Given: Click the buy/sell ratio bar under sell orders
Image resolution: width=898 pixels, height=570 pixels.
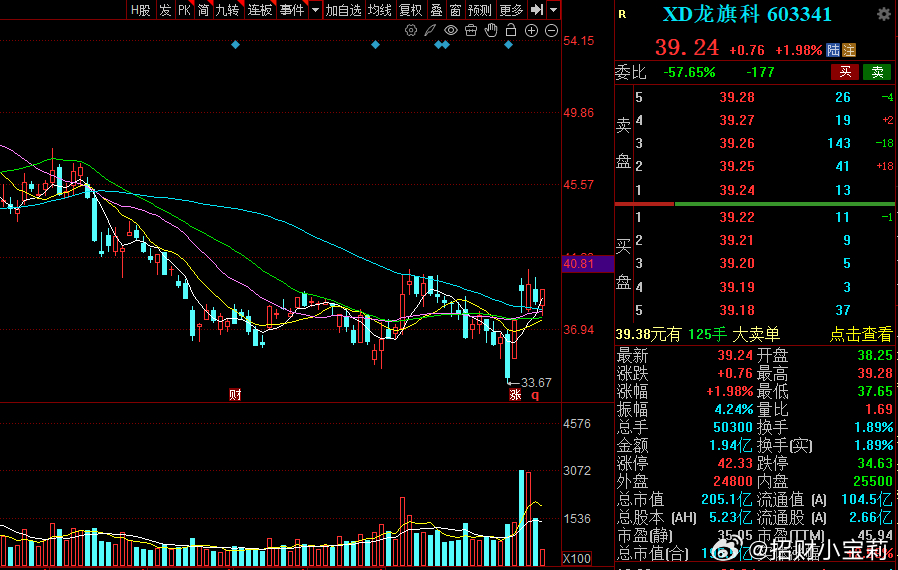Looking at the screenshot, I should (x=755, y=204).
